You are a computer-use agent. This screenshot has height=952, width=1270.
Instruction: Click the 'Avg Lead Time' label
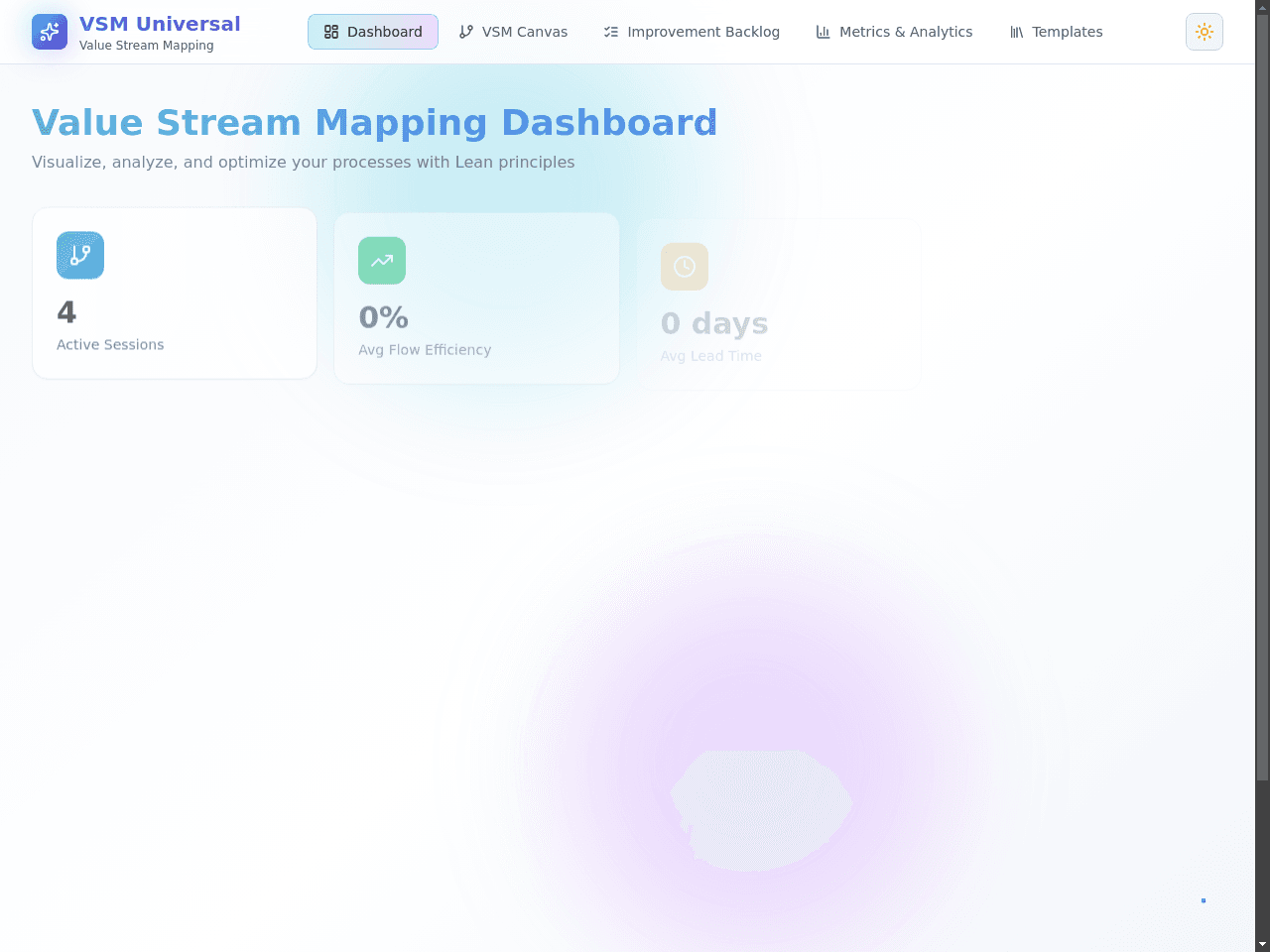point(711,356)
